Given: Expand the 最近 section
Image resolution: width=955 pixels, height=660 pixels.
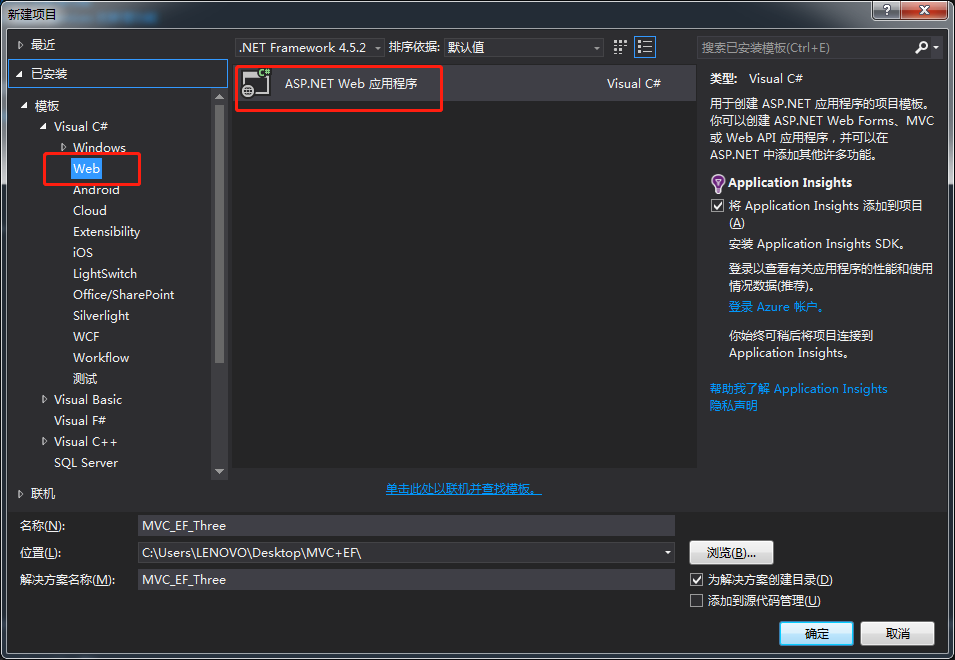Looking at the screenshot, I should (x=20, y=44).
